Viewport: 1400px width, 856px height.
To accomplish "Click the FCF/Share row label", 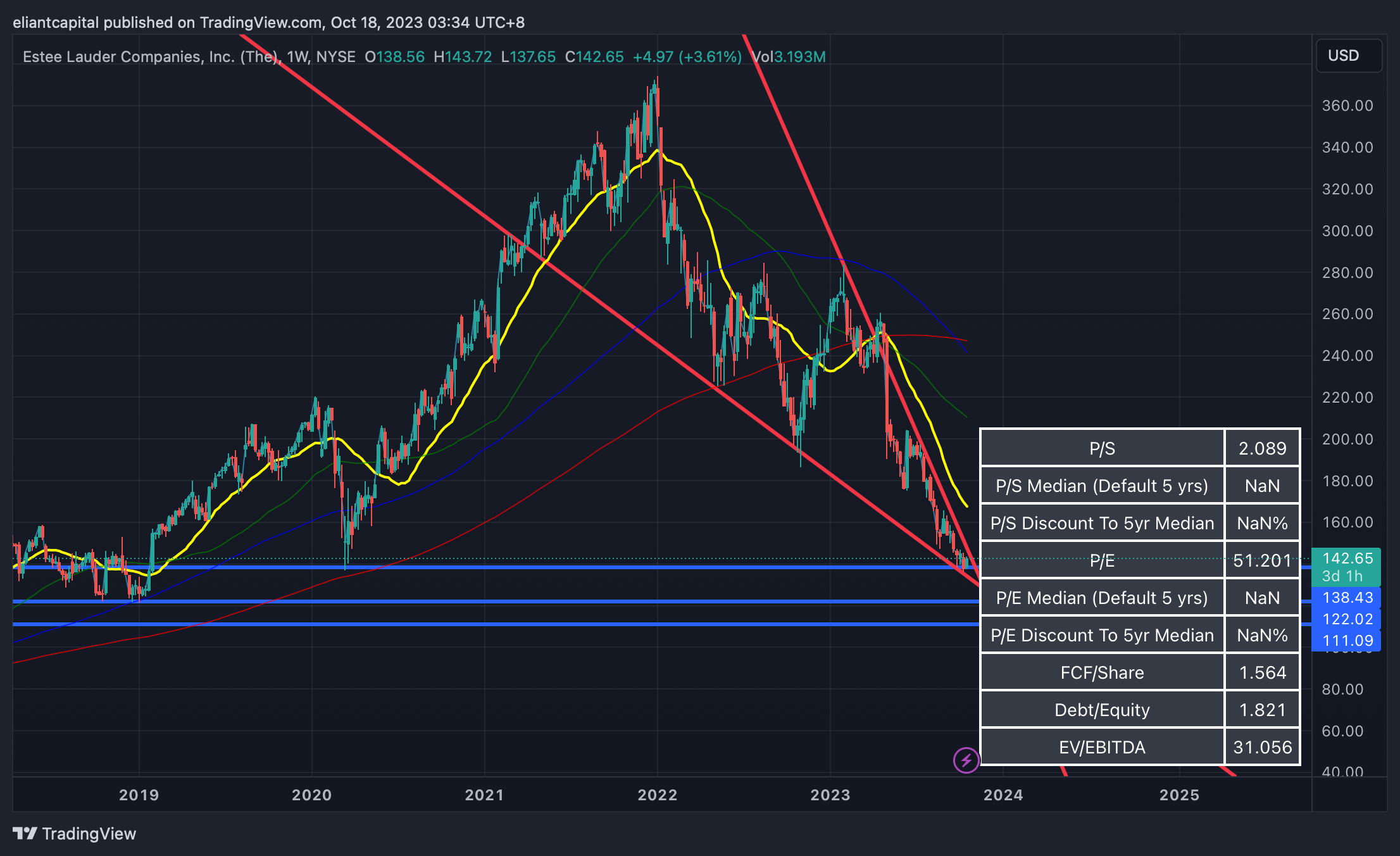I will point(1102,672).
